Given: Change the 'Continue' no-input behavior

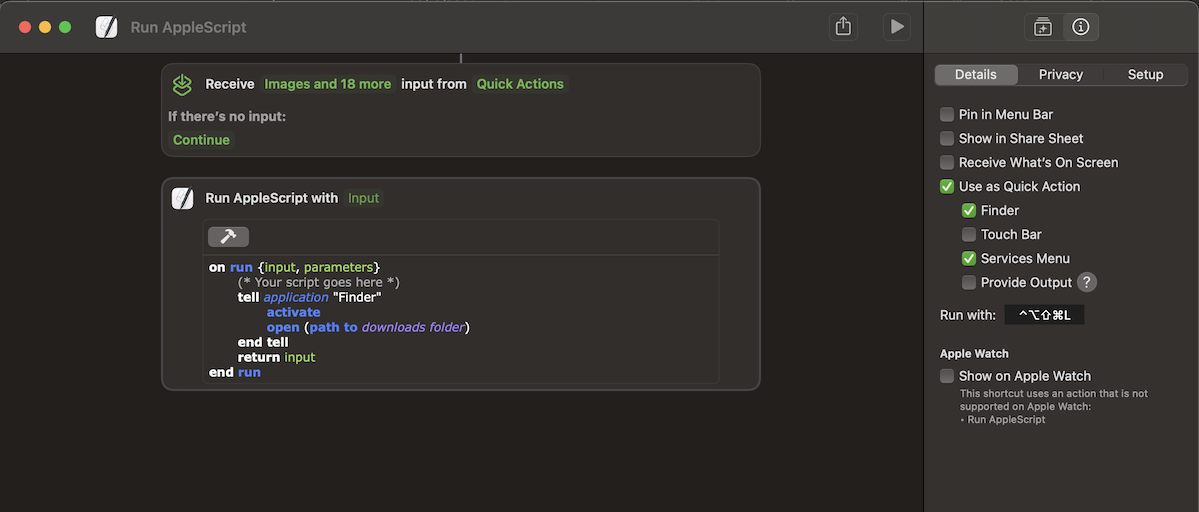Looking at the screenshot, I should click(201, 140).
